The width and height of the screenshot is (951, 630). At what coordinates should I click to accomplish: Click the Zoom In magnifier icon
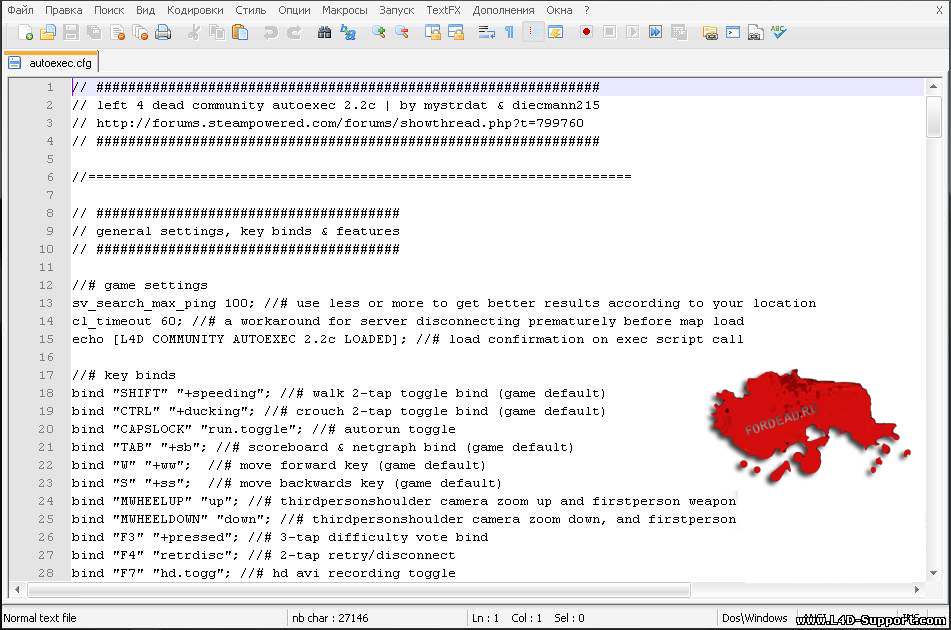click(x=379, y=32)
